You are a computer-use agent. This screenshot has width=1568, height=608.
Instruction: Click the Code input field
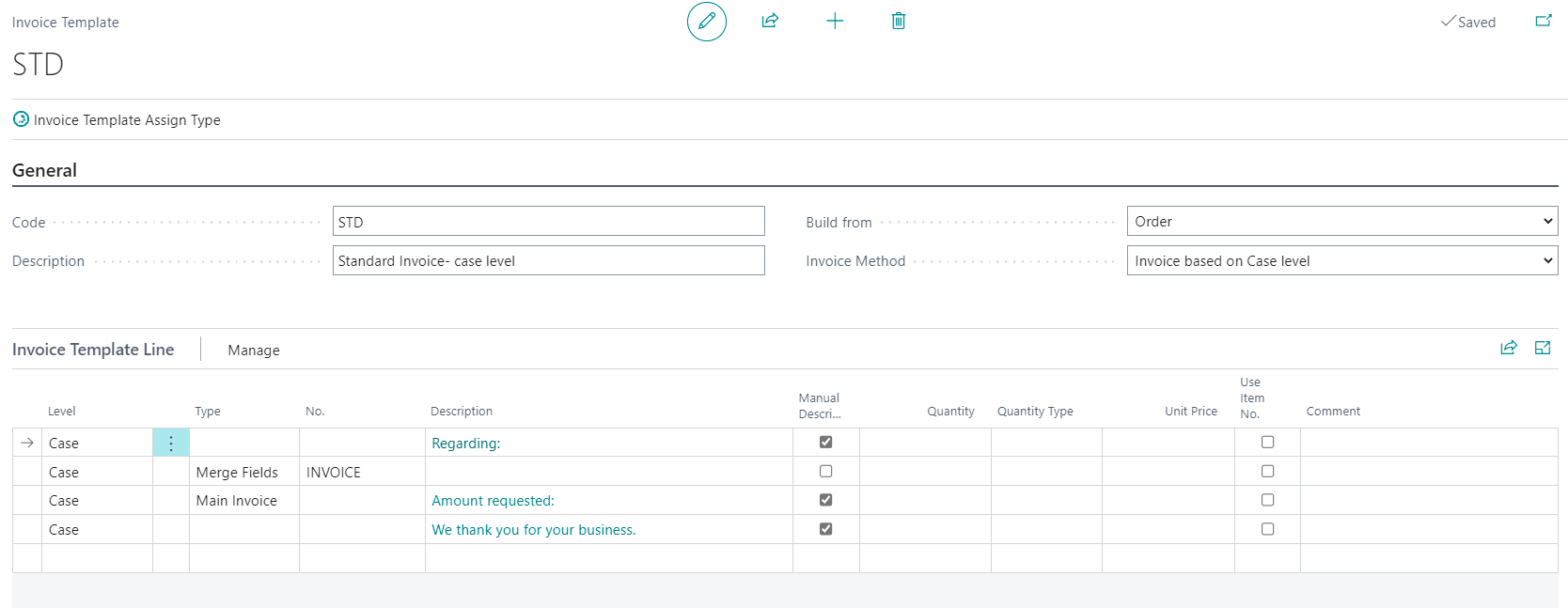coord(548,222)
